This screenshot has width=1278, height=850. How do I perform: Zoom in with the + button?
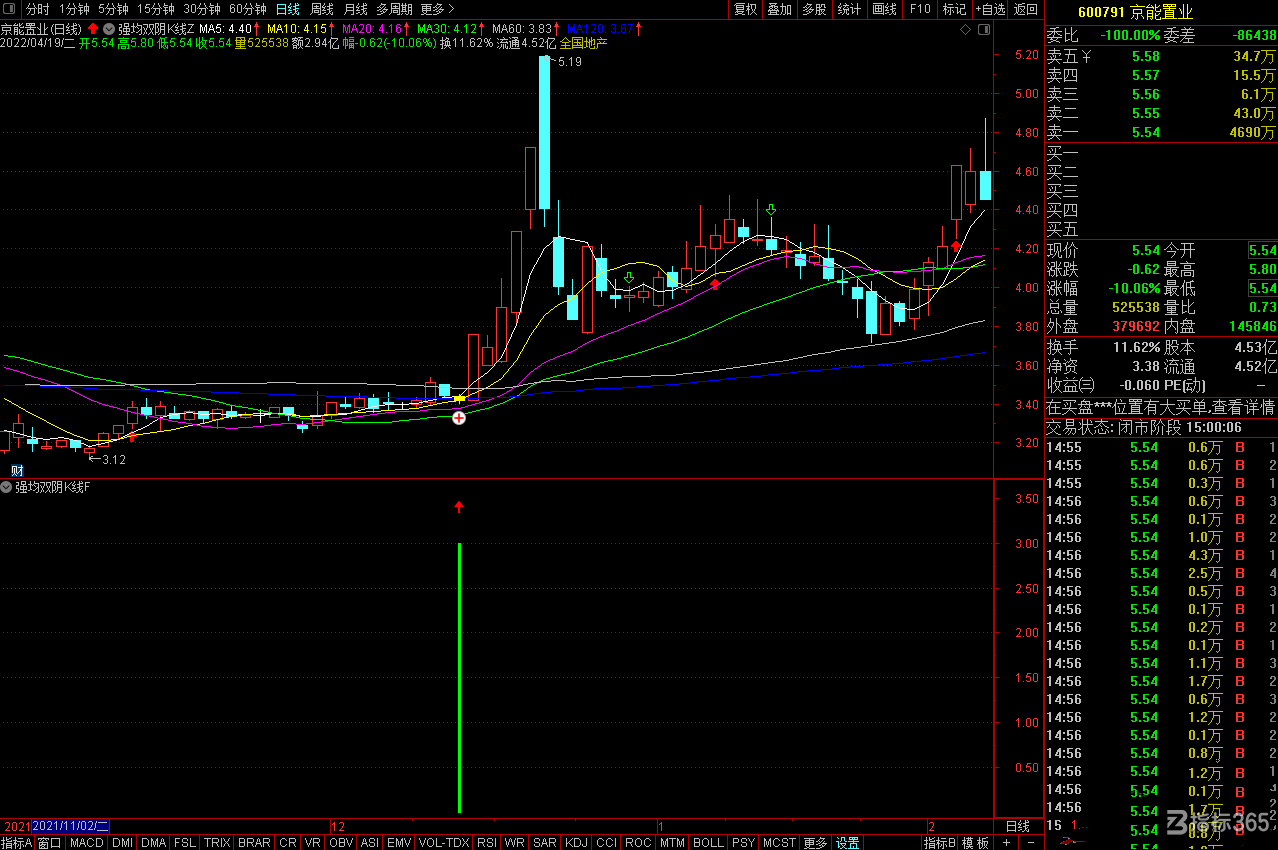[1007, 842]
